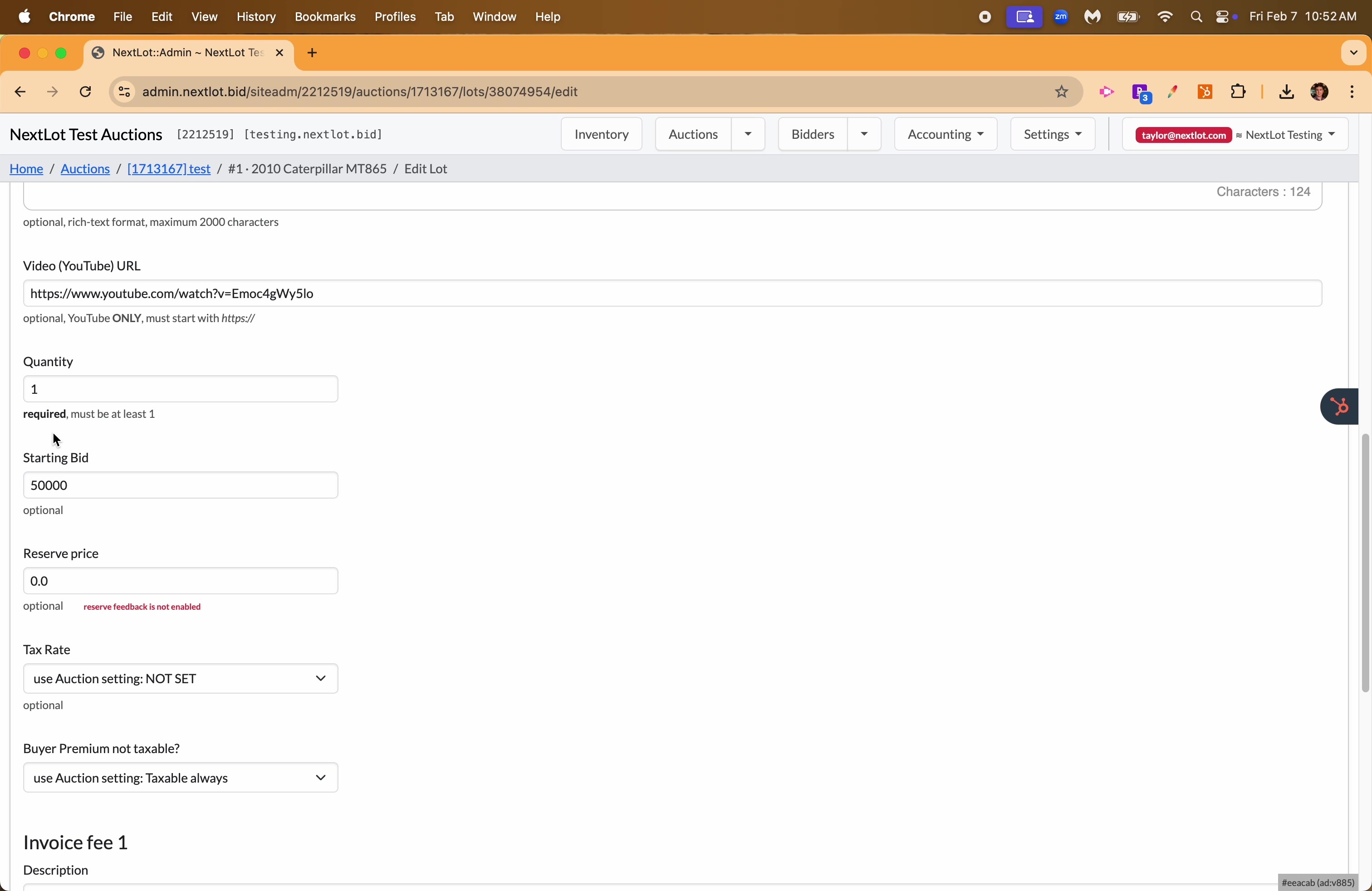
Task: Open the Chrome profile avatar
Action: point(1319,92)
